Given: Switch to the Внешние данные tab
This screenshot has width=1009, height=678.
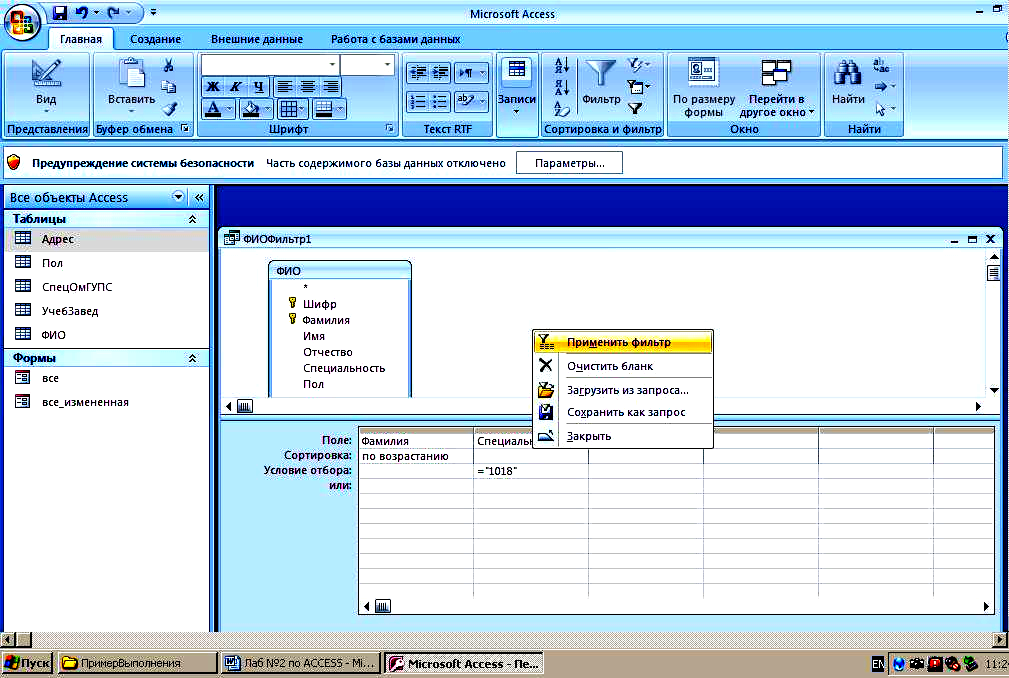Looking at the screenshot, I should pos(257,39).
